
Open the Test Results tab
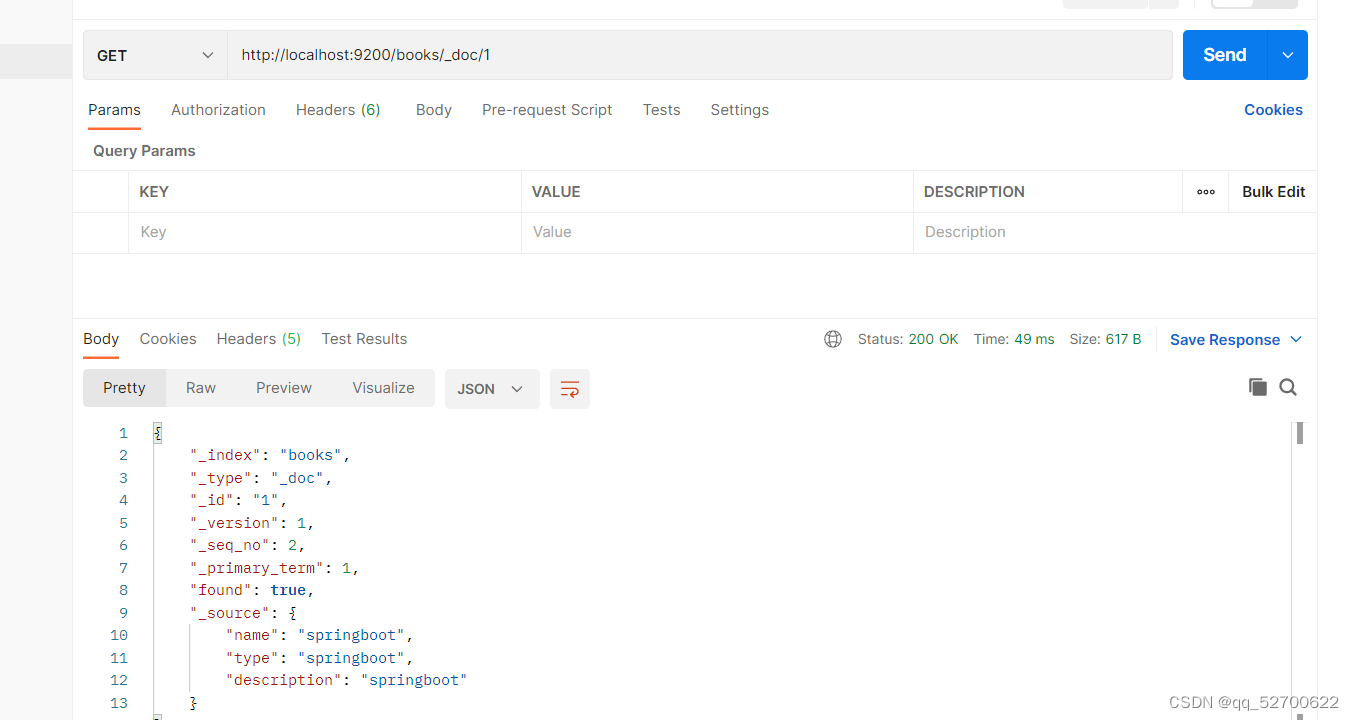[x=364, y=339]
